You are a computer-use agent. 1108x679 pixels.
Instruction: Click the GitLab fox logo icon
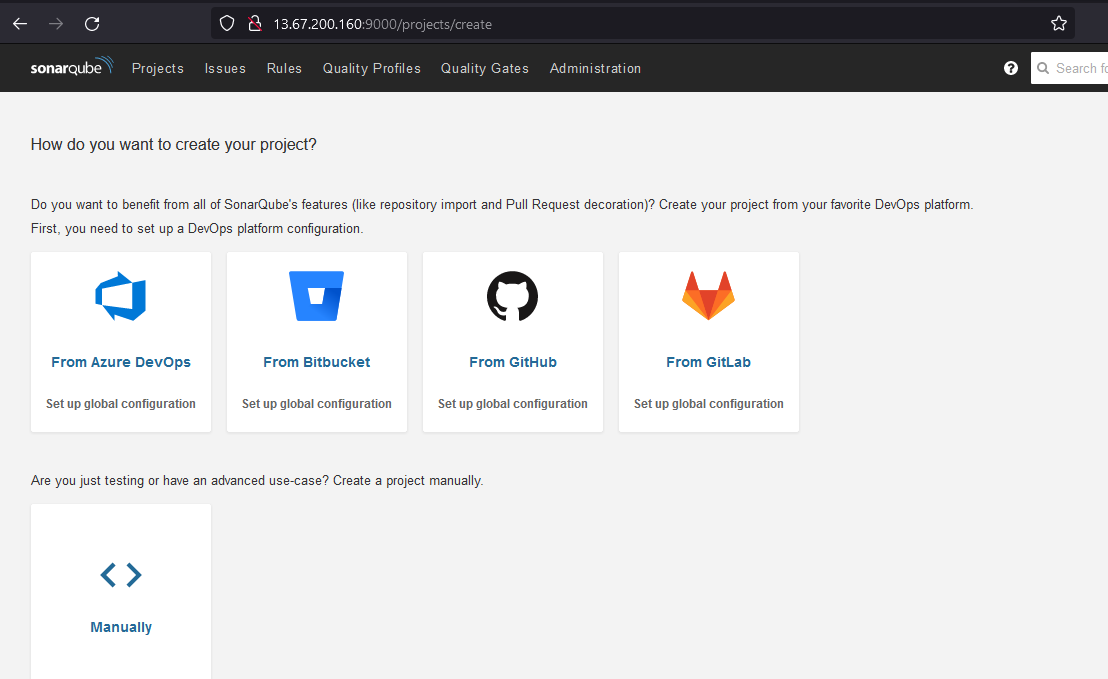708,296
